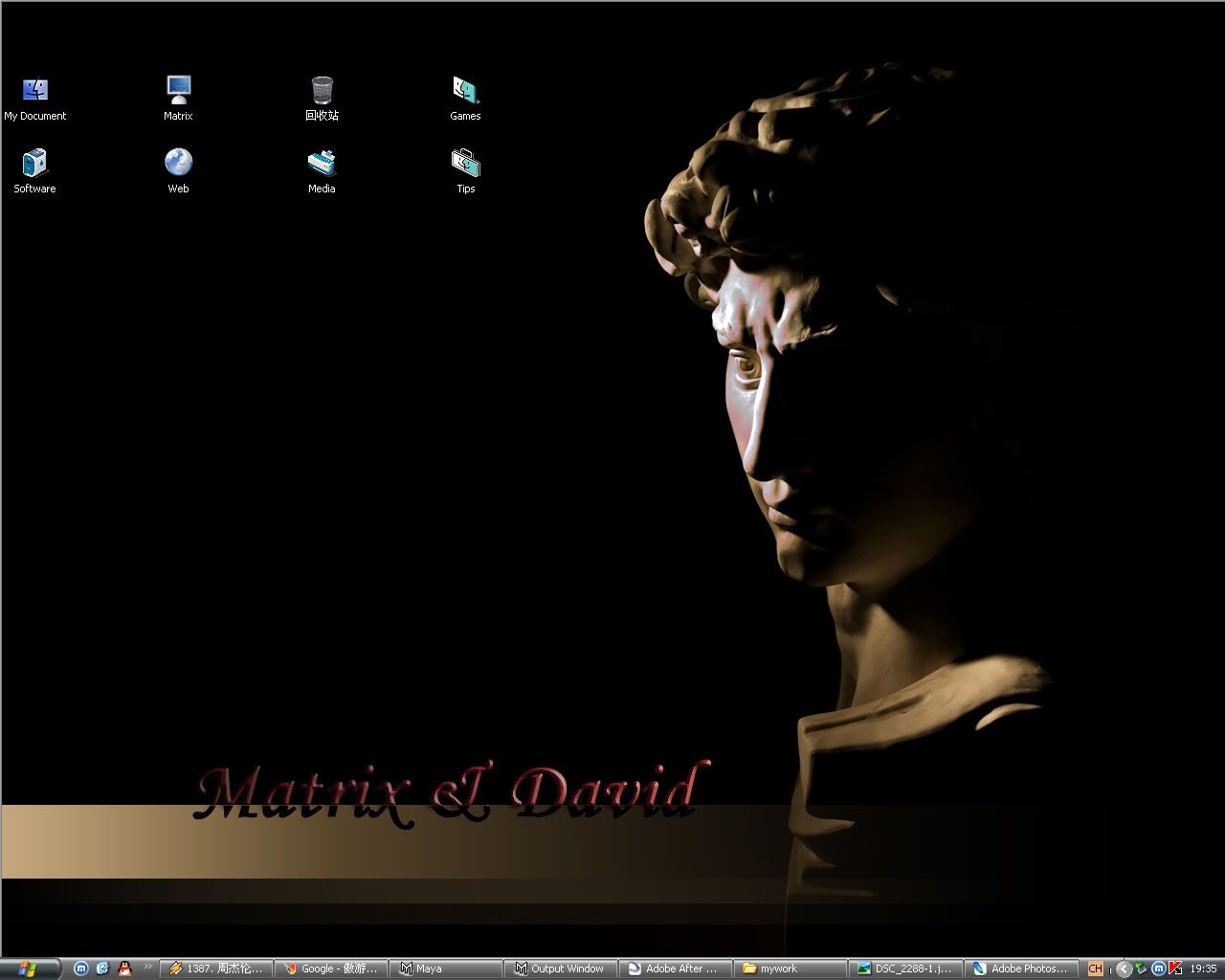Open the Windows Start button
The height and width of the screenshot is (980, 1225).
click(x=29, y=969)
